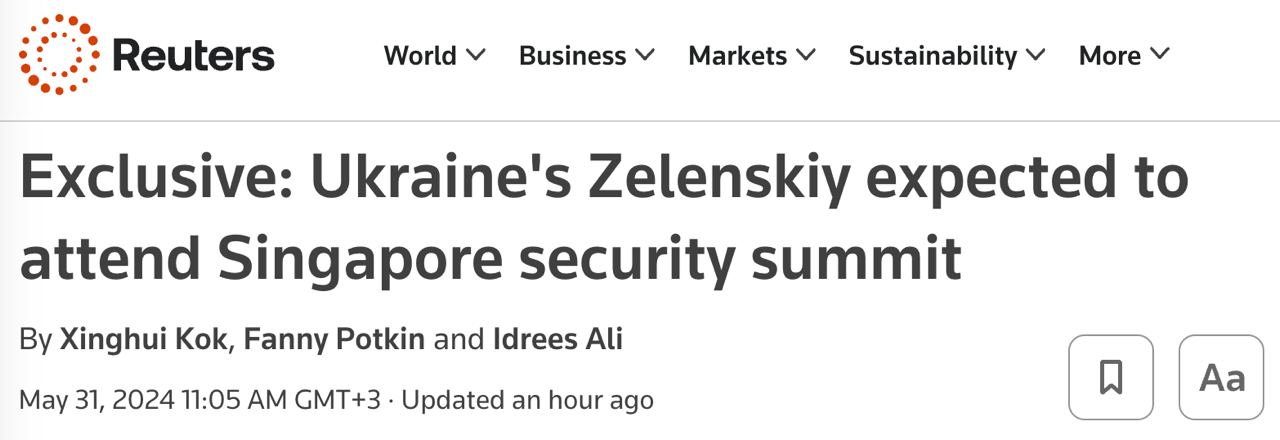This screenshot has width=1280, height=440.
Task: Expand the chevron next to World
Action: 476,55
